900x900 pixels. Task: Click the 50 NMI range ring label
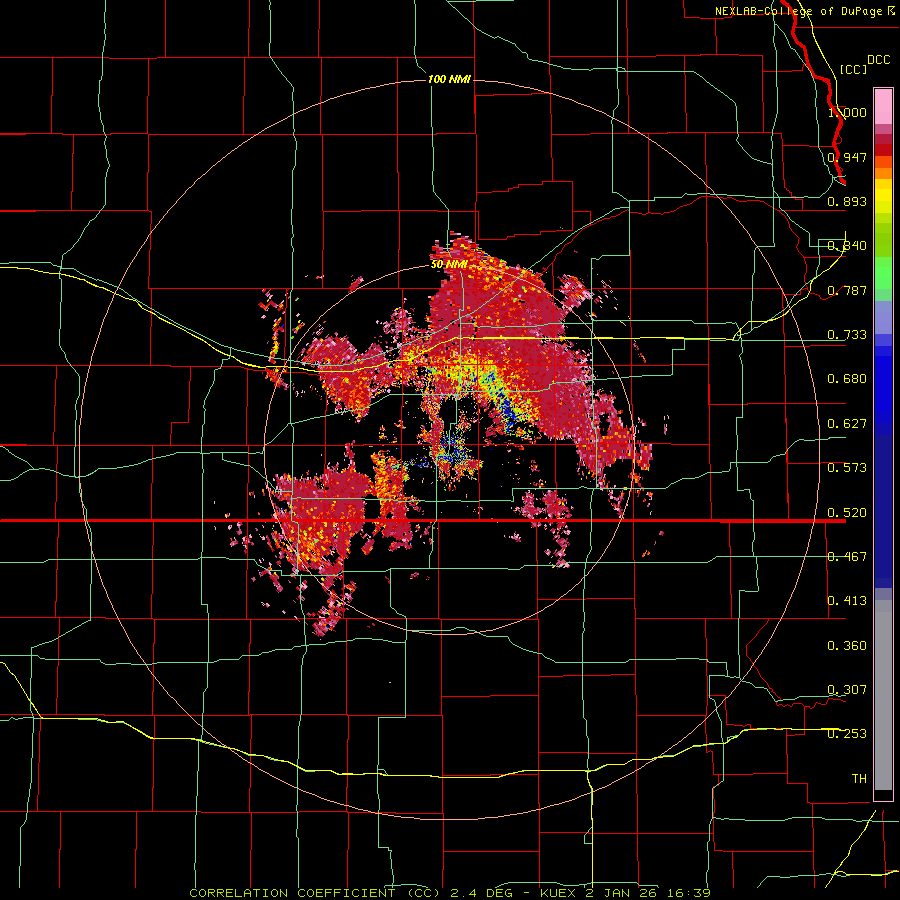(x=448, y=265)
